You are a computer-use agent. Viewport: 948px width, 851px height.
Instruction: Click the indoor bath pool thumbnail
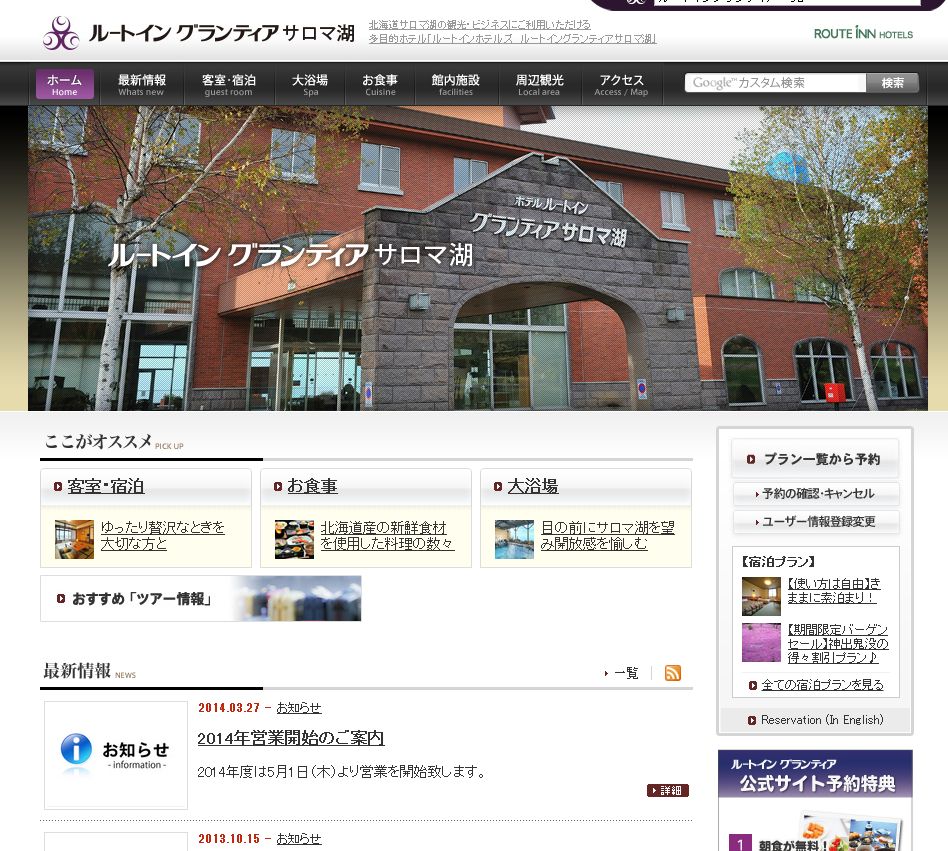[x=514, y=539]
